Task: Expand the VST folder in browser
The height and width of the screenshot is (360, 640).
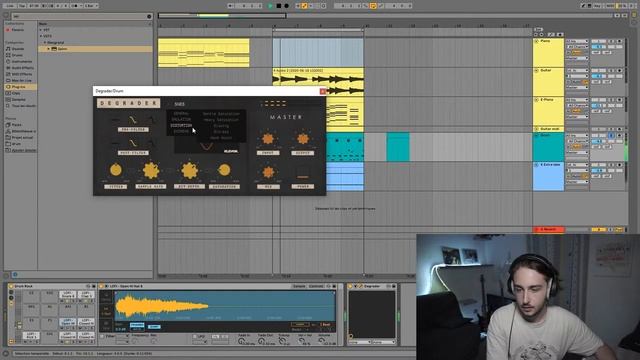Action: point(41,30)
